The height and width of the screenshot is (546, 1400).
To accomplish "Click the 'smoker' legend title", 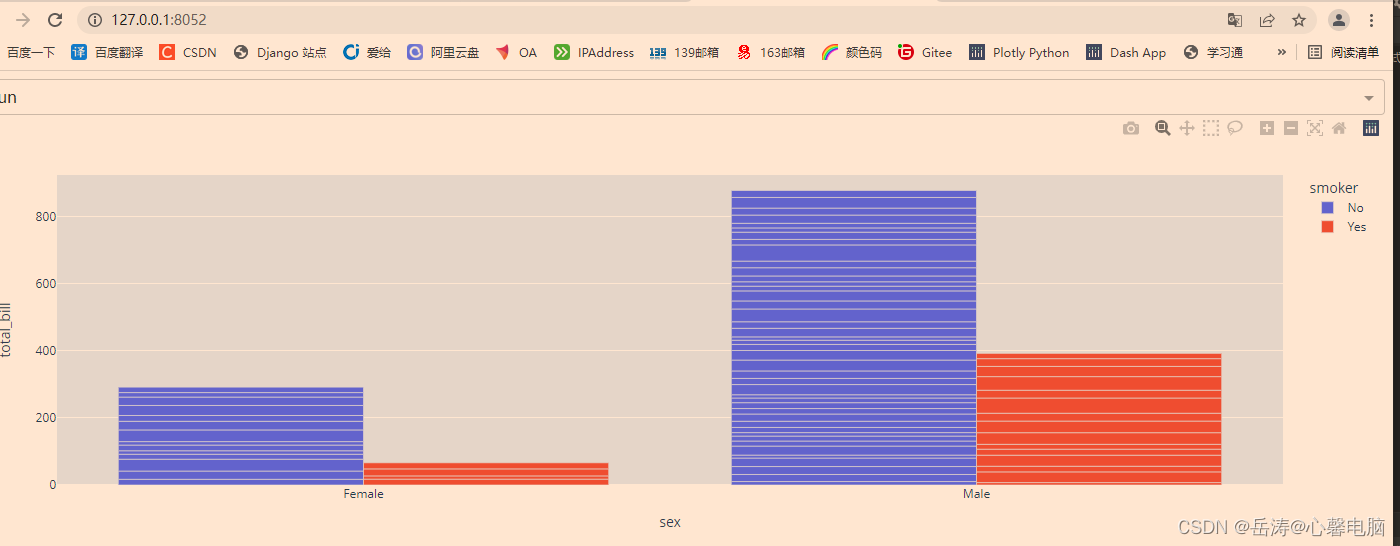I will click(x=1334, y=188).
